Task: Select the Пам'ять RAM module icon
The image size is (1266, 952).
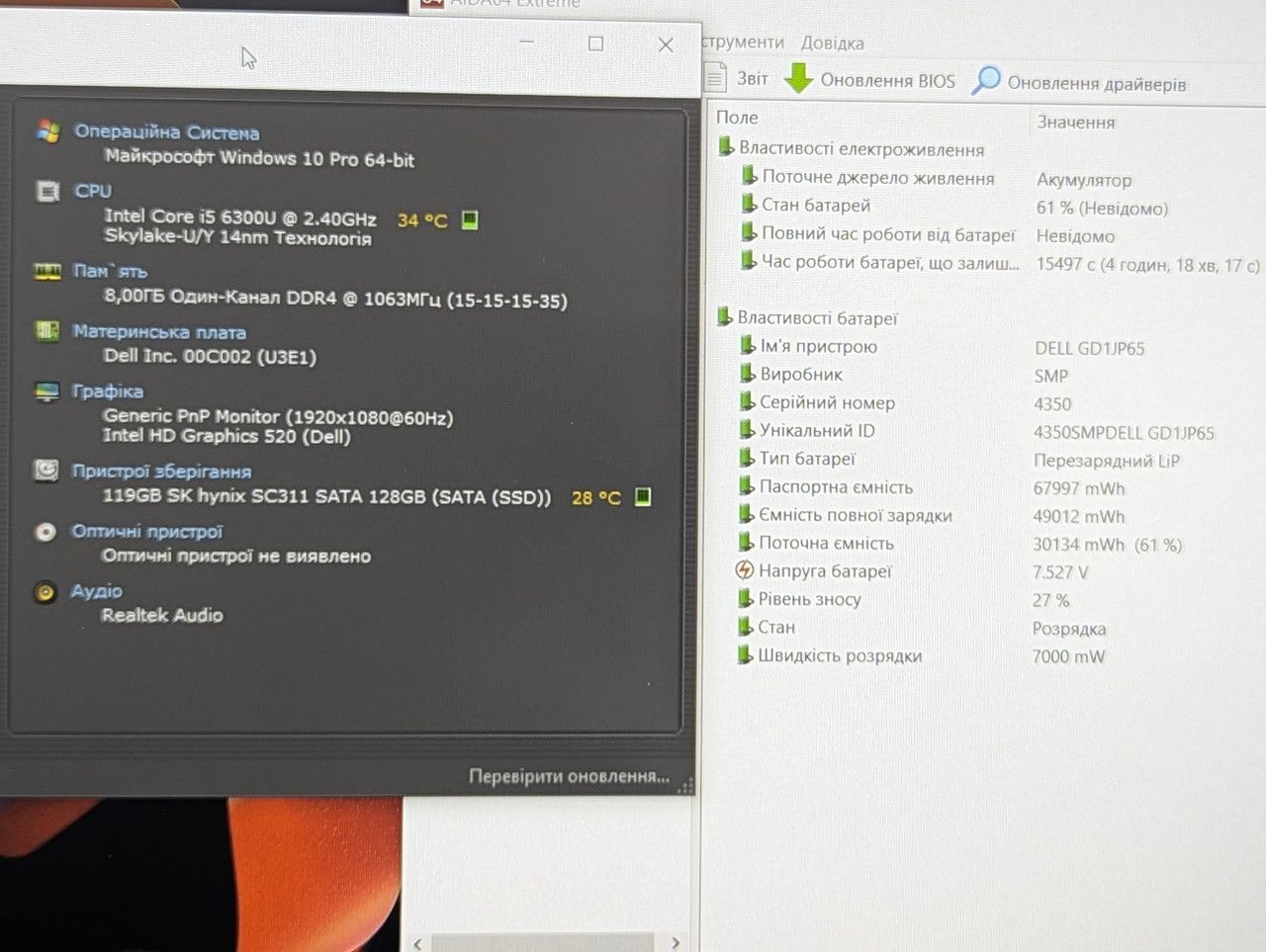Action: click(x=47, y=271)
